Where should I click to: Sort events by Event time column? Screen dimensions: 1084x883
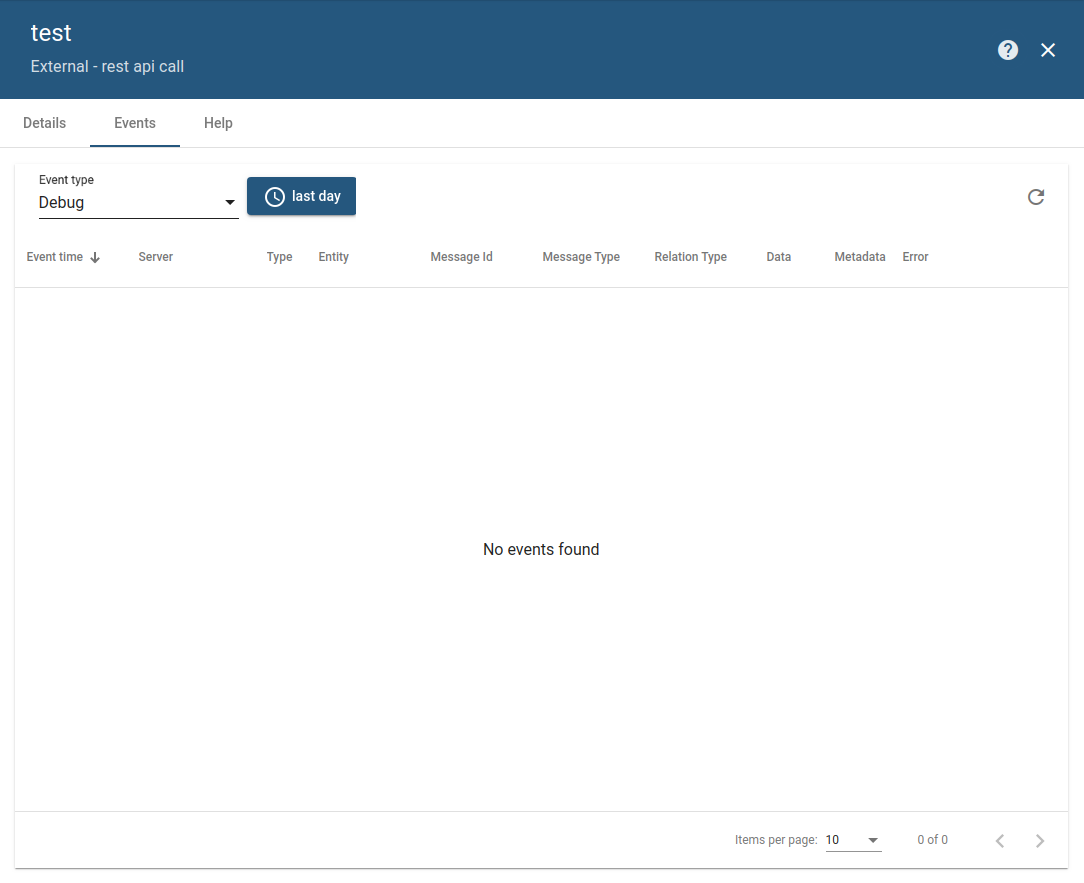(55, 257)
